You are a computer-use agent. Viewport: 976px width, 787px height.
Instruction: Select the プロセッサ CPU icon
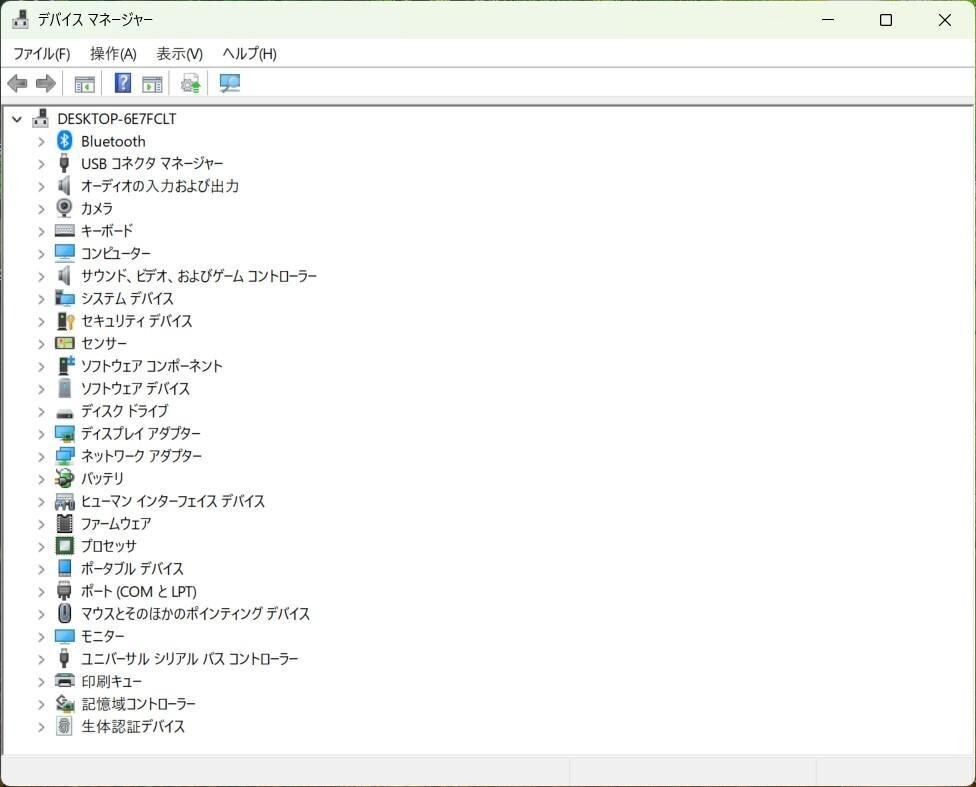click(64, 546)
